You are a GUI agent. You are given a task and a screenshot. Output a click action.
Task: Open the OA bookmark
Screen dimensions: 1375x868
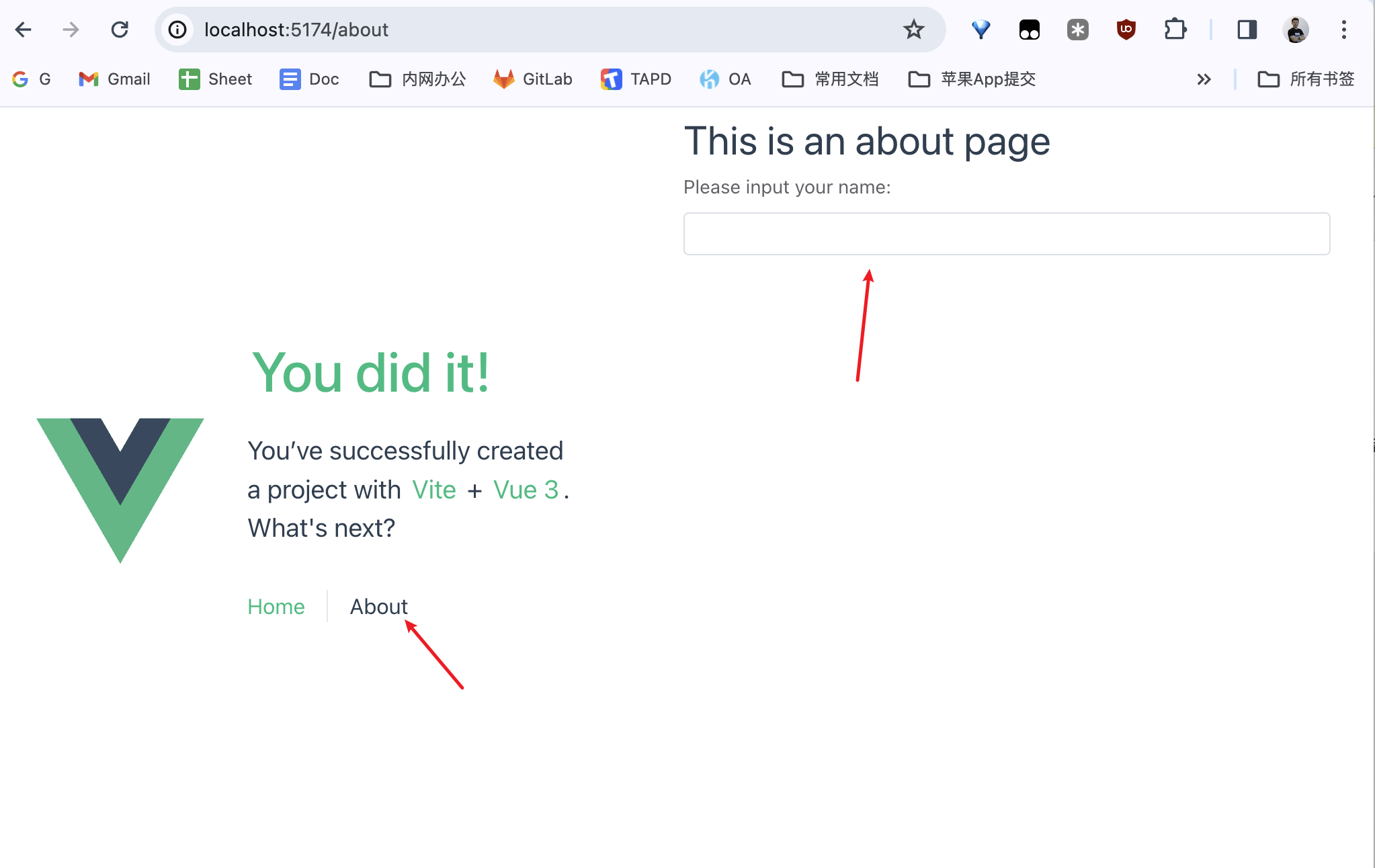[725, 79]
